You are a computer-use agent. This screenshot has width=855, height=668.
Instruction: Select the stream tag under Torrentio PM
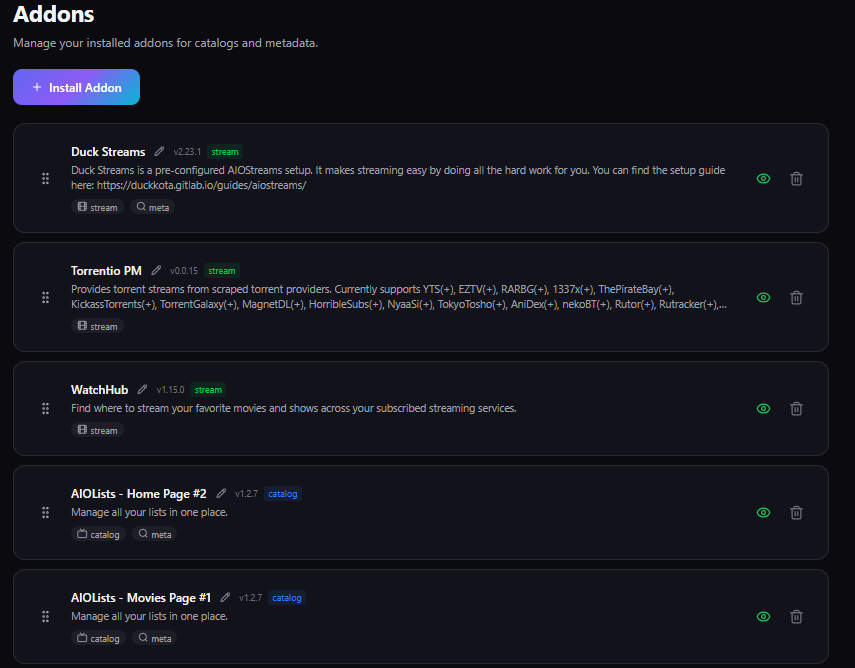pyautogui.click(x=97, y=327)
